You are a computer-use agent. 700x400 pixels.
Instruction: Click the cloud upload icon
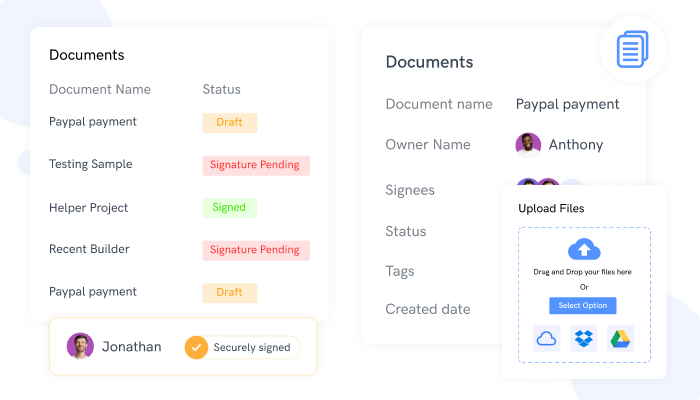coord(584,249)
